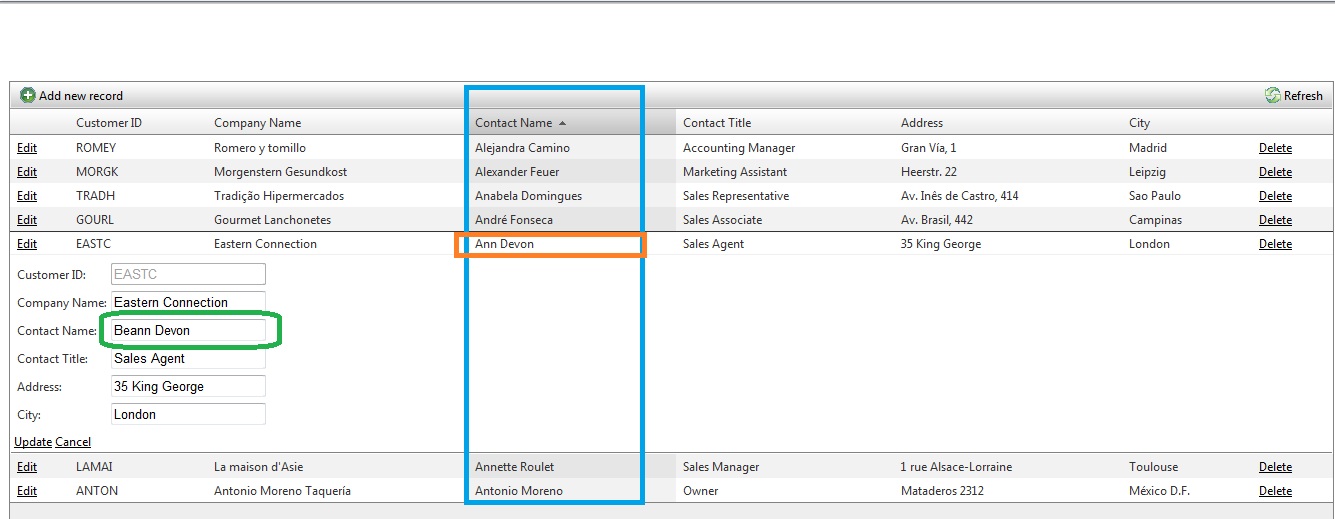Screen dimensions: 1335x519
Task: Click the Refresh icon in grid header
Action: click(1272, 96)
